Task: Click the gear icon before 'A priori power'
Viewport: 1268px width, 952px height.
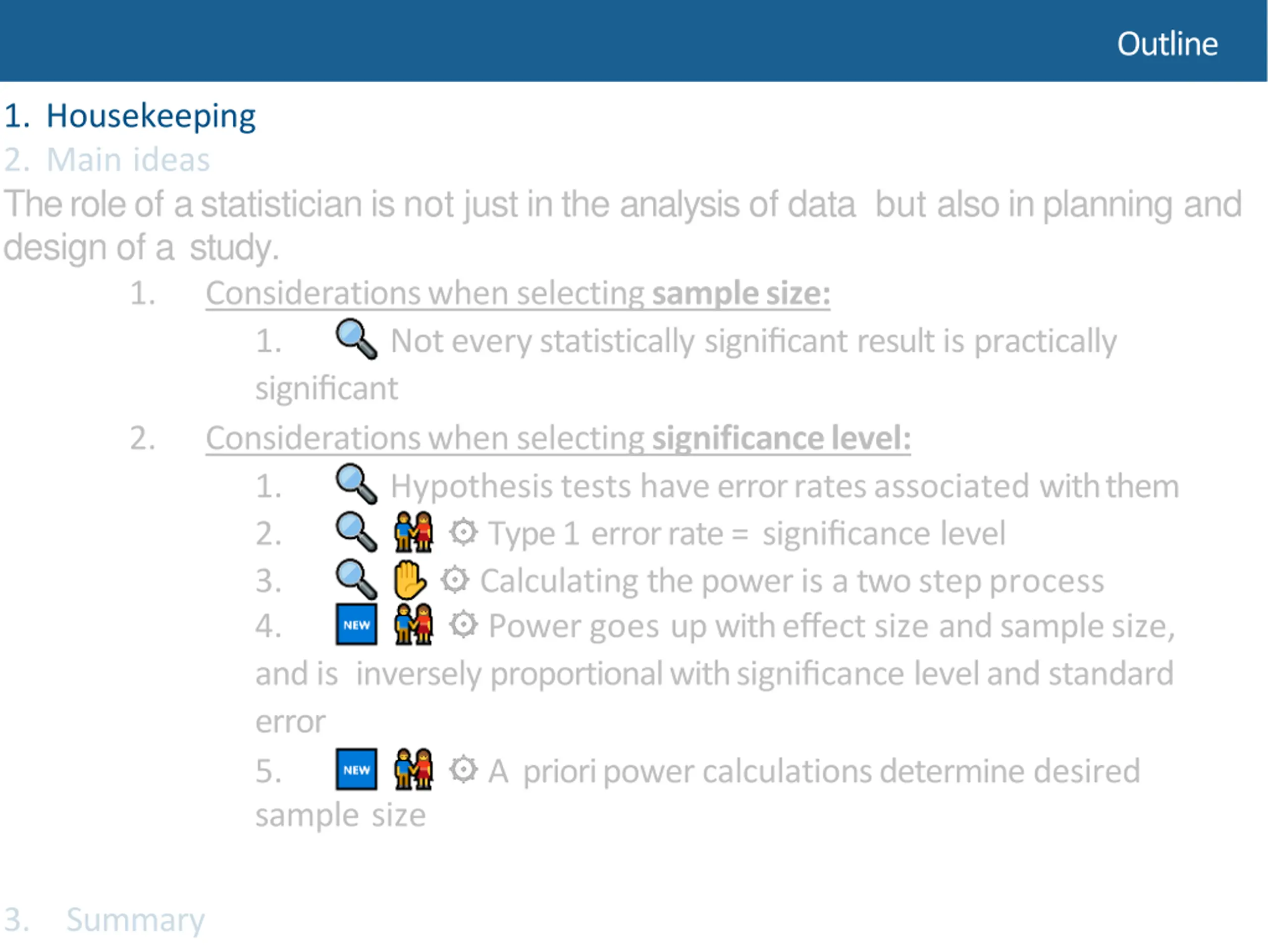Action: 463,769
